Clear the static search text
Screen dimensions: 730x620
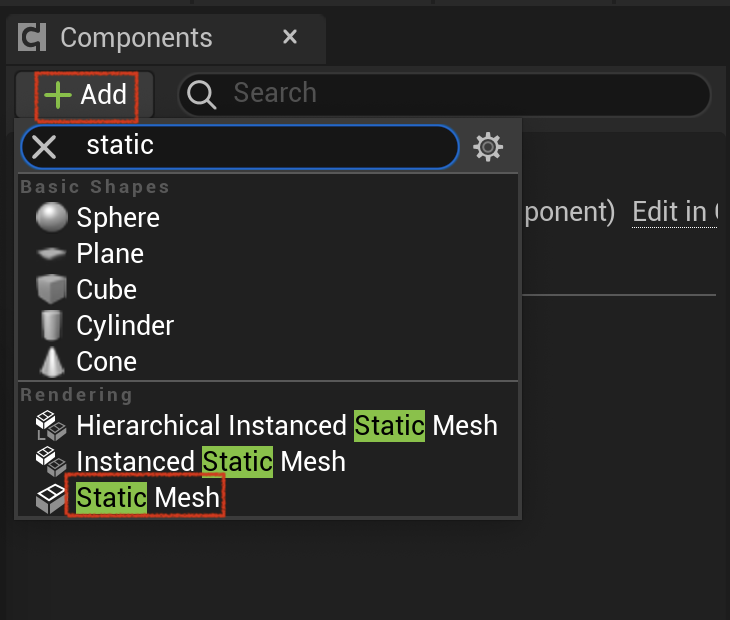pos(44,147)
